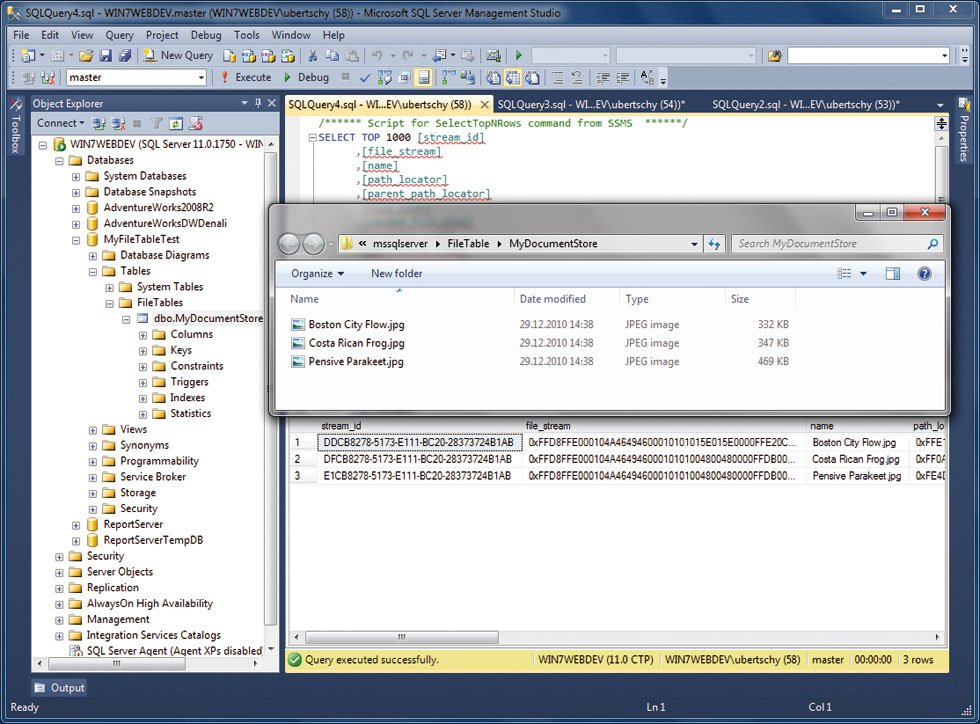Switch output to Results to File

(x=532, y=78)
